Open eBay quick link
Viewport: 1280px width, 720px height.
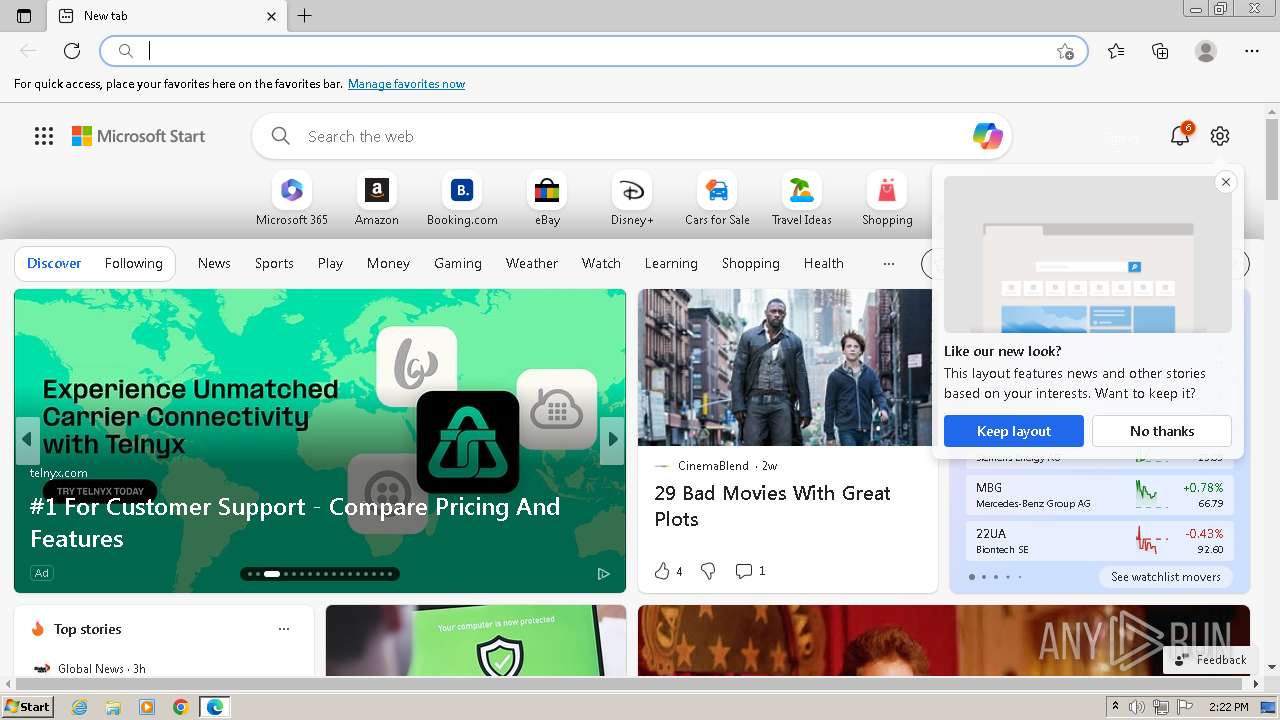coord(547,199)
